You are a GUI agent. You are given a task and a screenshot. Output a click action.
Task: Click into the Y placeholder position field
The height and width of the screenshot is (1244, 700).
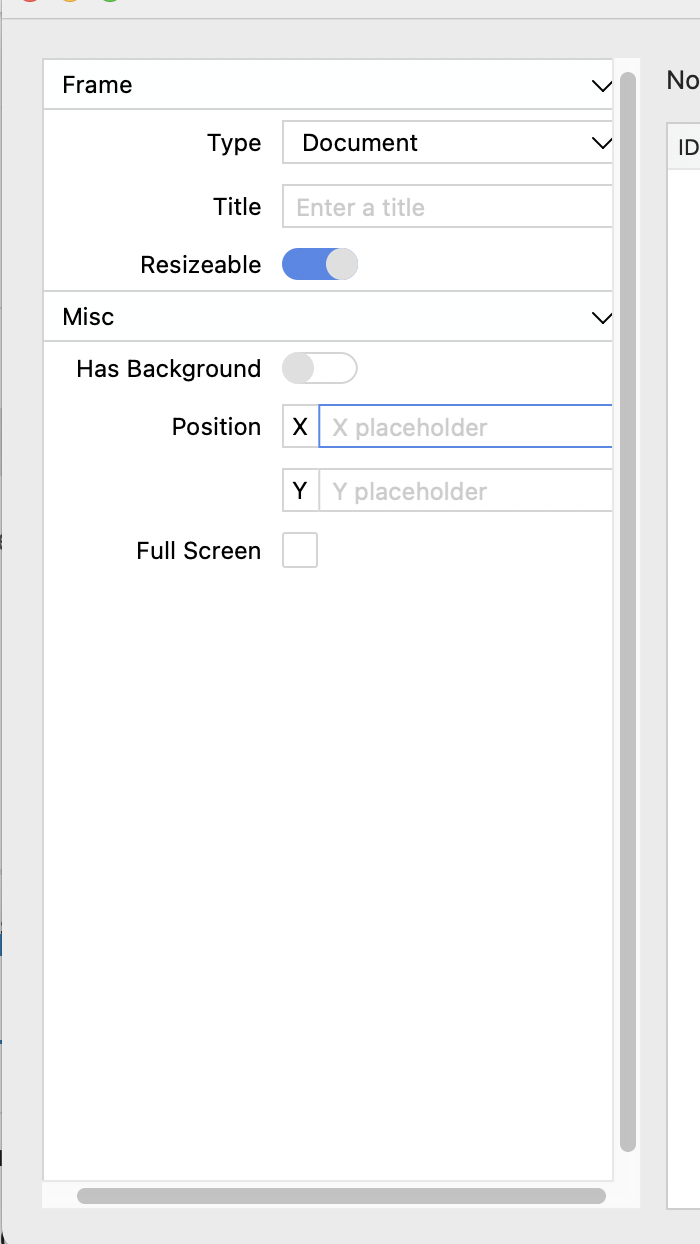[465, 491]
